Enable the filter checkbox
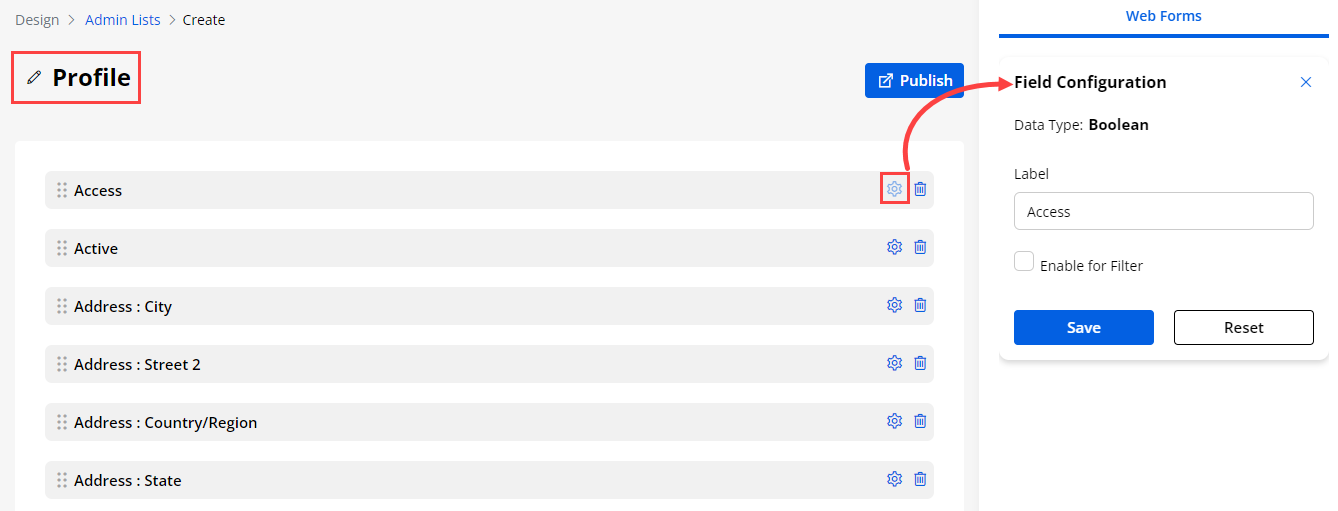1338x511 pixels. [1024, 262]
